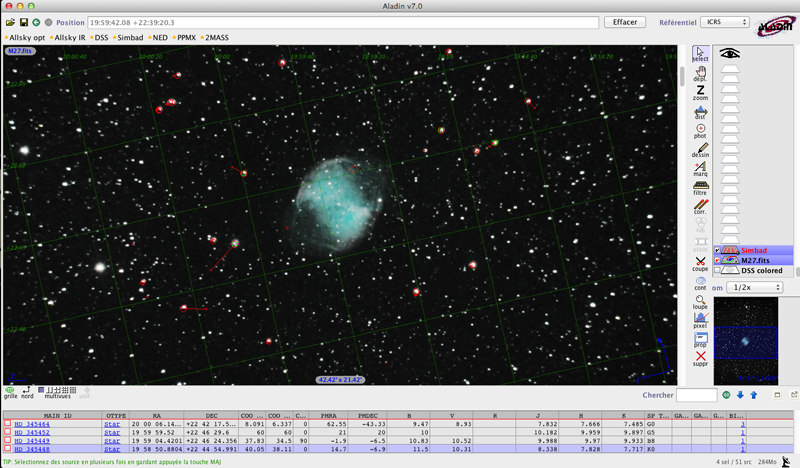Enable the DSS colored layer checkbox
Image resolution: width=800 pixels, height=468 pixels.
[x=717, y=270]
